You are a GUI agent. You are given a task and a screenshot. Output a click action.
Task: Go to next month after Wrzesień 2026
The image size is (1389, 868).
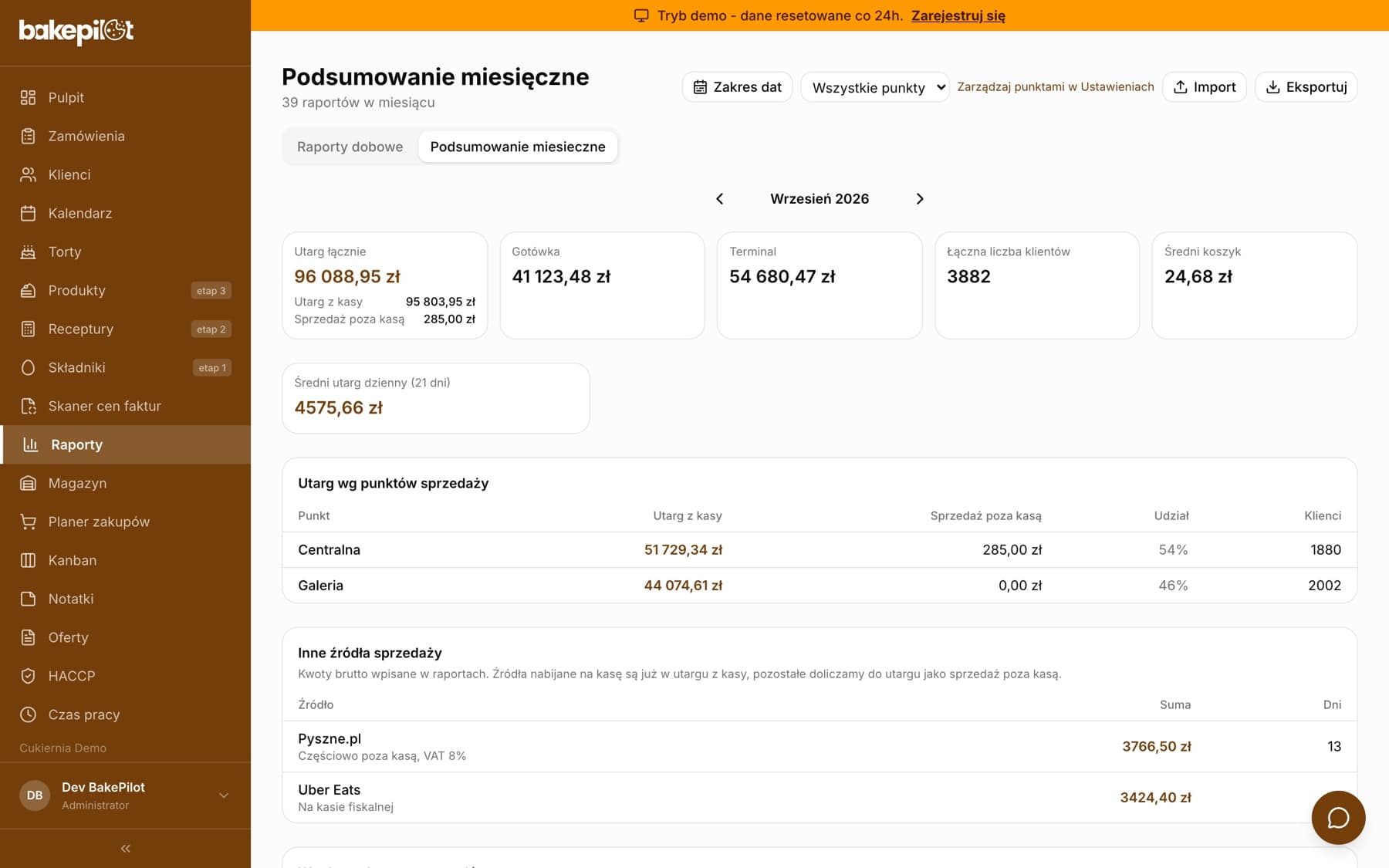[x=920, y=199]
